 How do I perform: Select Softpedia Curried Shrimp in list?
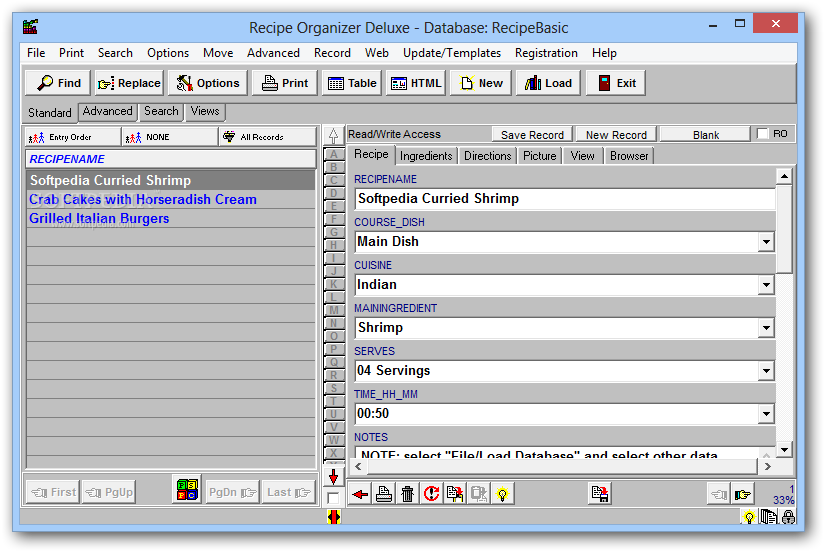click(x=171, y=180)
